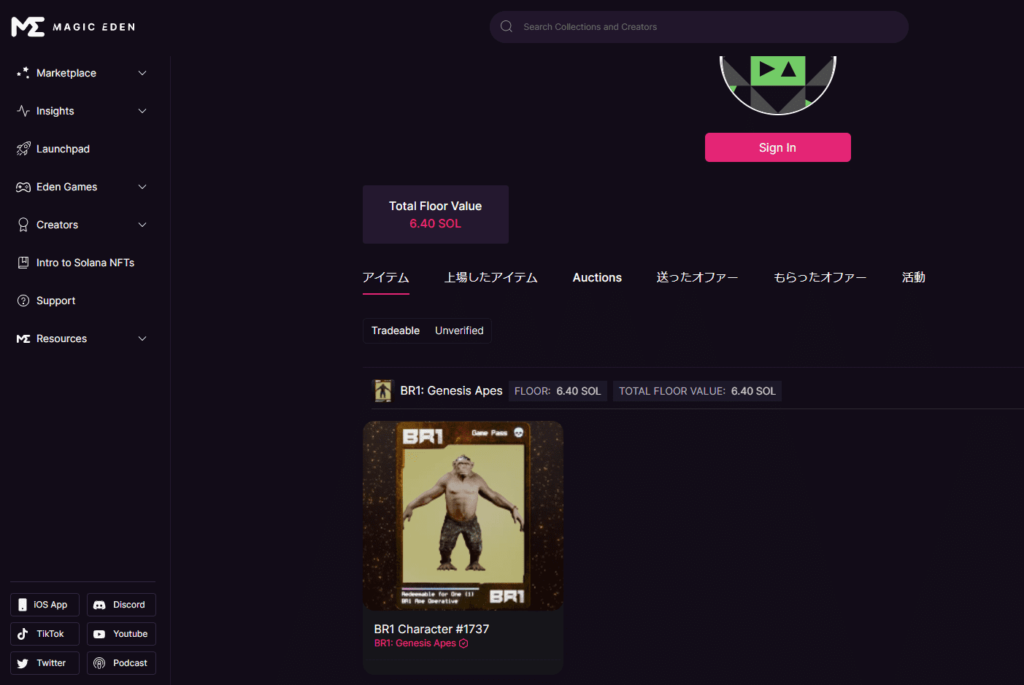This screenshot has width=1024, height=685.
Task: Click the pink BR1: Genesis Apes link
Action: tap(415, 643)
